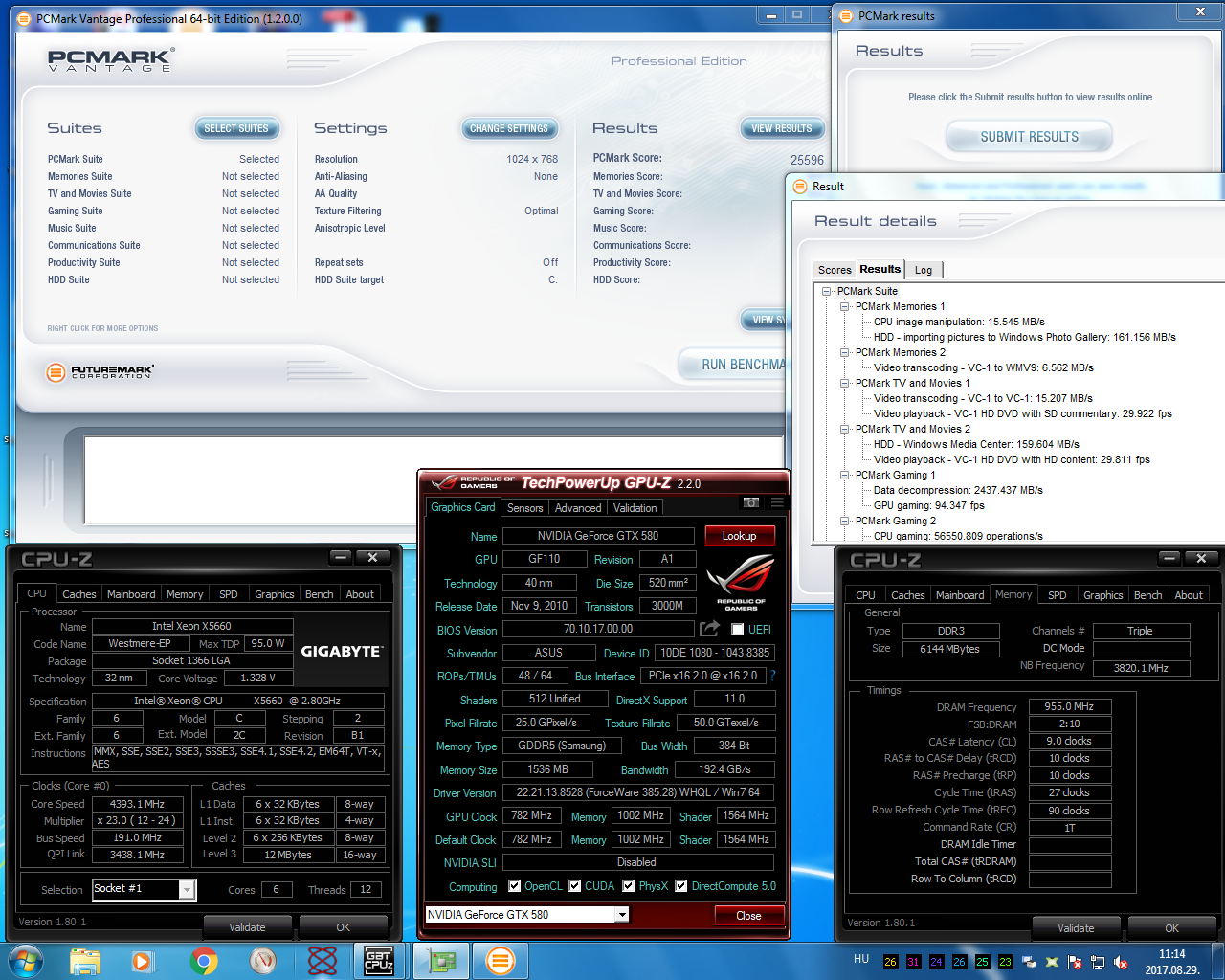Toggle the OpenCL checkbox
This screenshot has width=1225, height=980.
coord(515,886)
